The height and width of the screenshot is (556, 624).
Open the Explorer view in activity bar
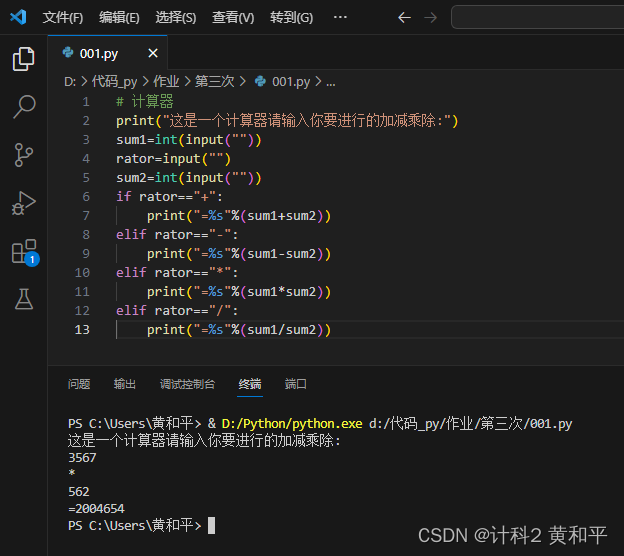(23, 59)
